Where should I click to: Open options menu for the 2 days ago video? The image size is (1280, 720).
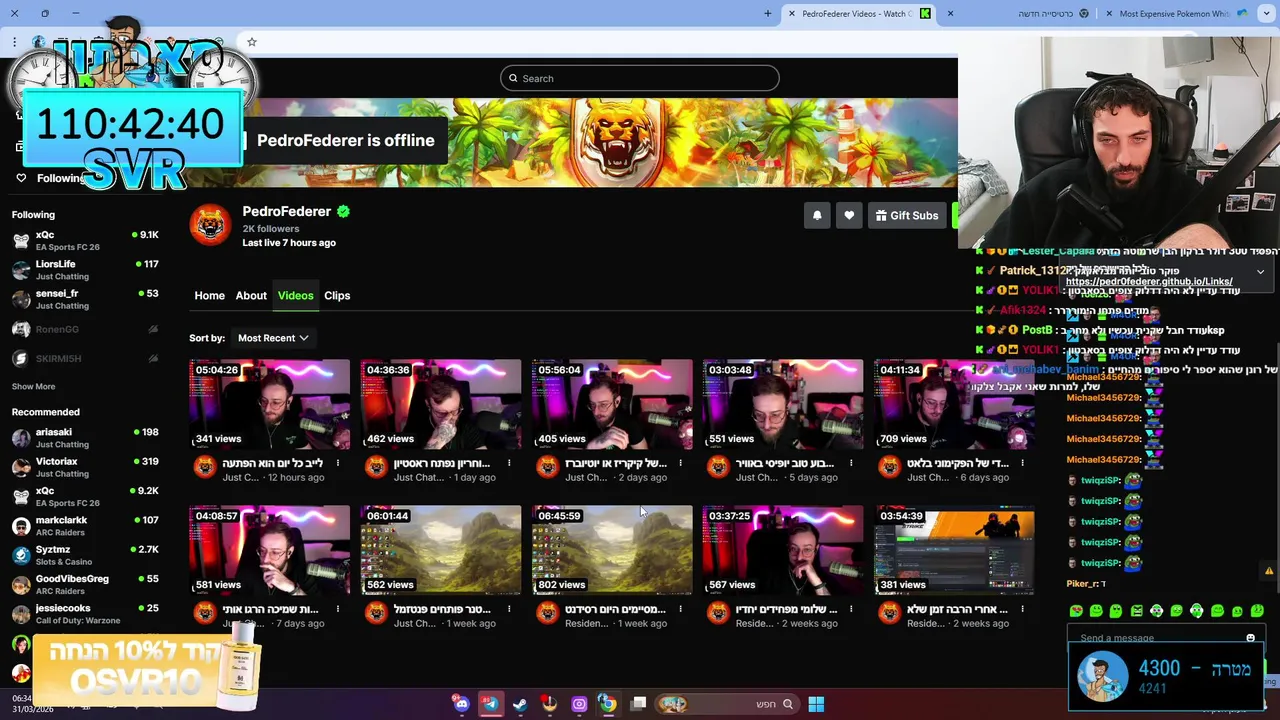pyautogui.click(x=680, y=463)
